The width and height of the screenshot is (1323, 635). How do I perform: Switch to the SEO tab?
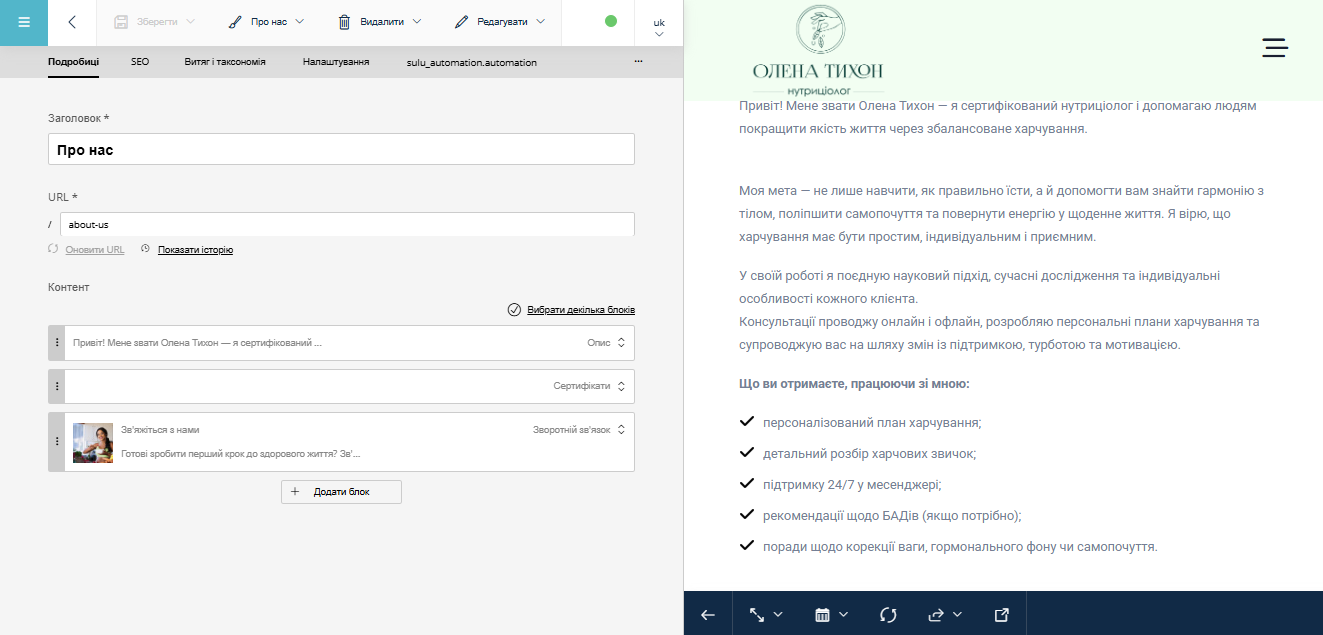(140, 62)
